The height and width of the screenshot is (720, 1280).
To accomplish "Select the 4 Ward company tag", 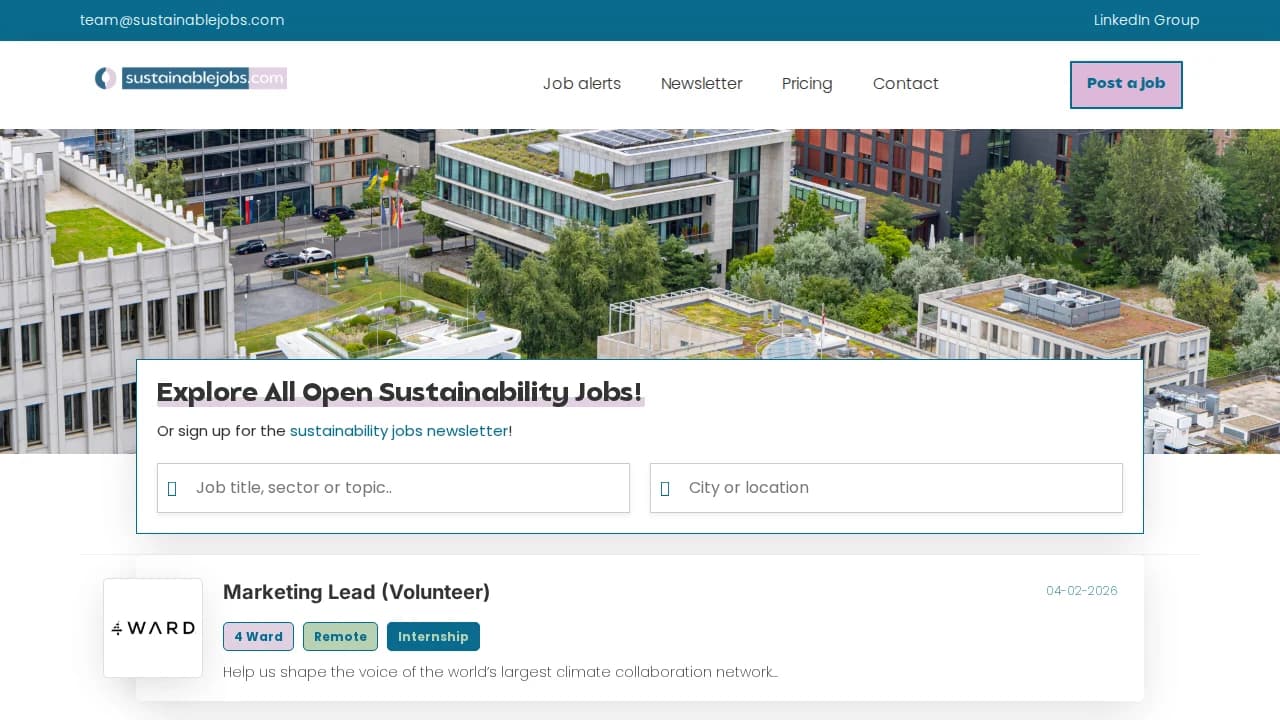I will (x=258, y=636).
